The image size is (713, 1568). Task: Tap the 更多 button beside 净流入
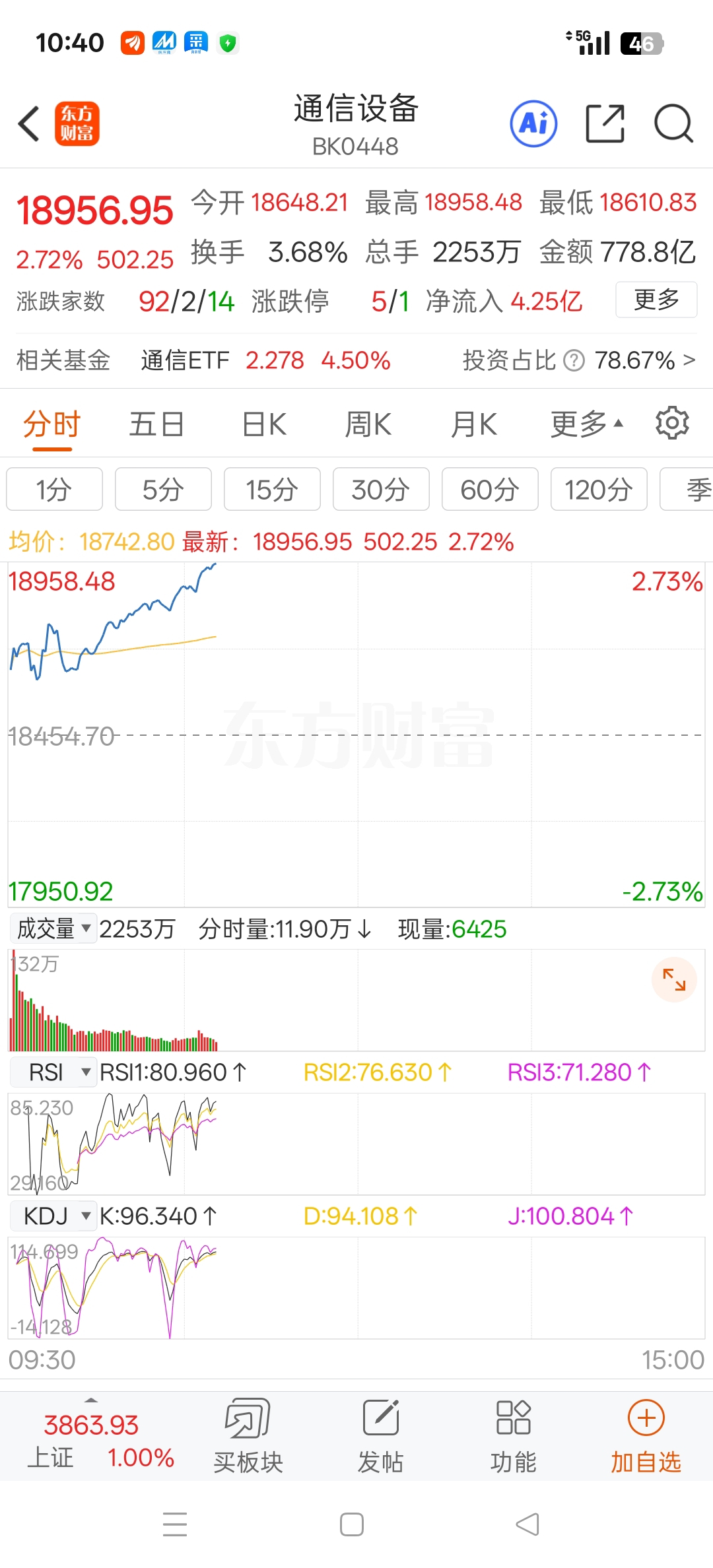[656, 300]
